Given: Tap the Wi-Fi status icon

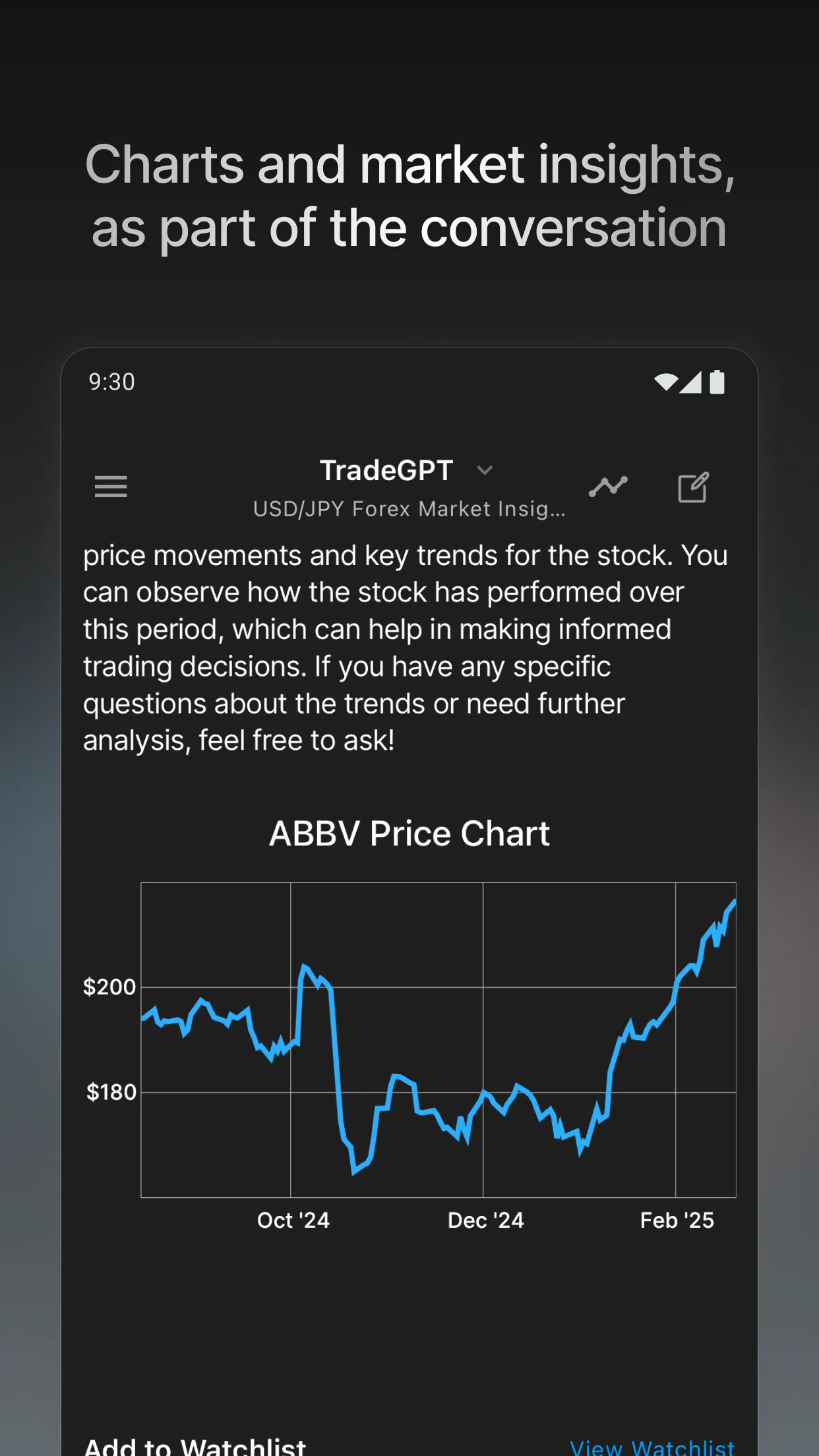Looking at the screenshot, I should pos(665,382).
